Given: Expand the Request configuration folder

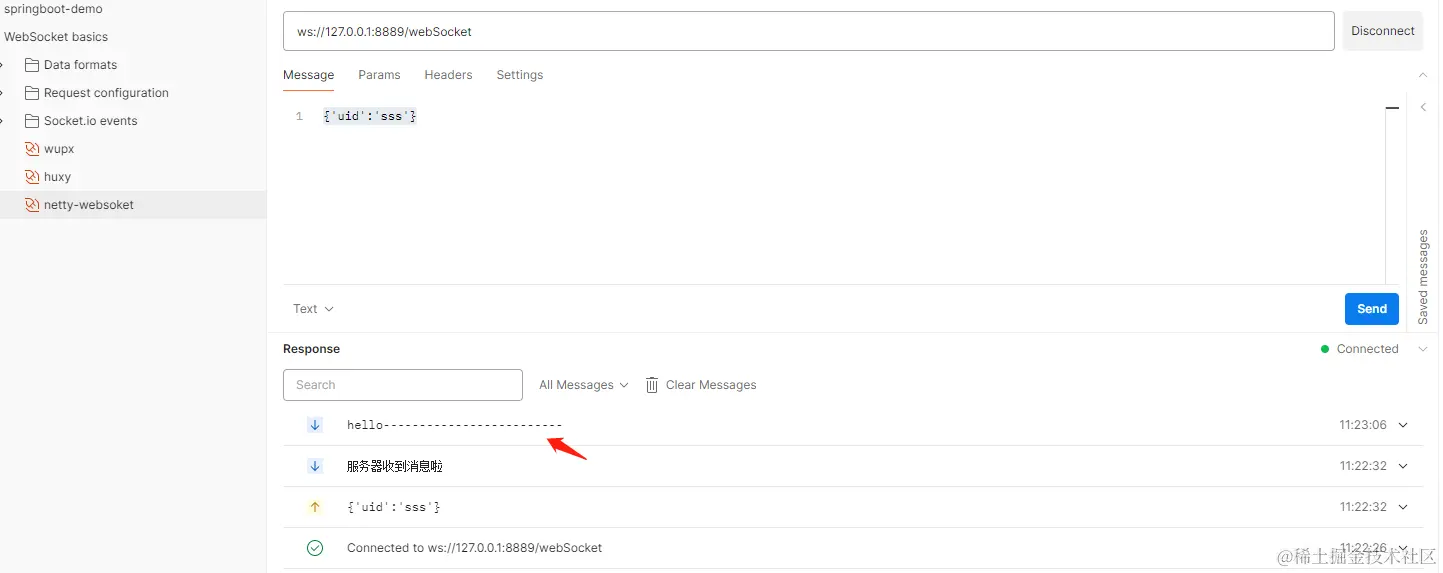Looking at the screenshot, I should click(x=96, y=93).
